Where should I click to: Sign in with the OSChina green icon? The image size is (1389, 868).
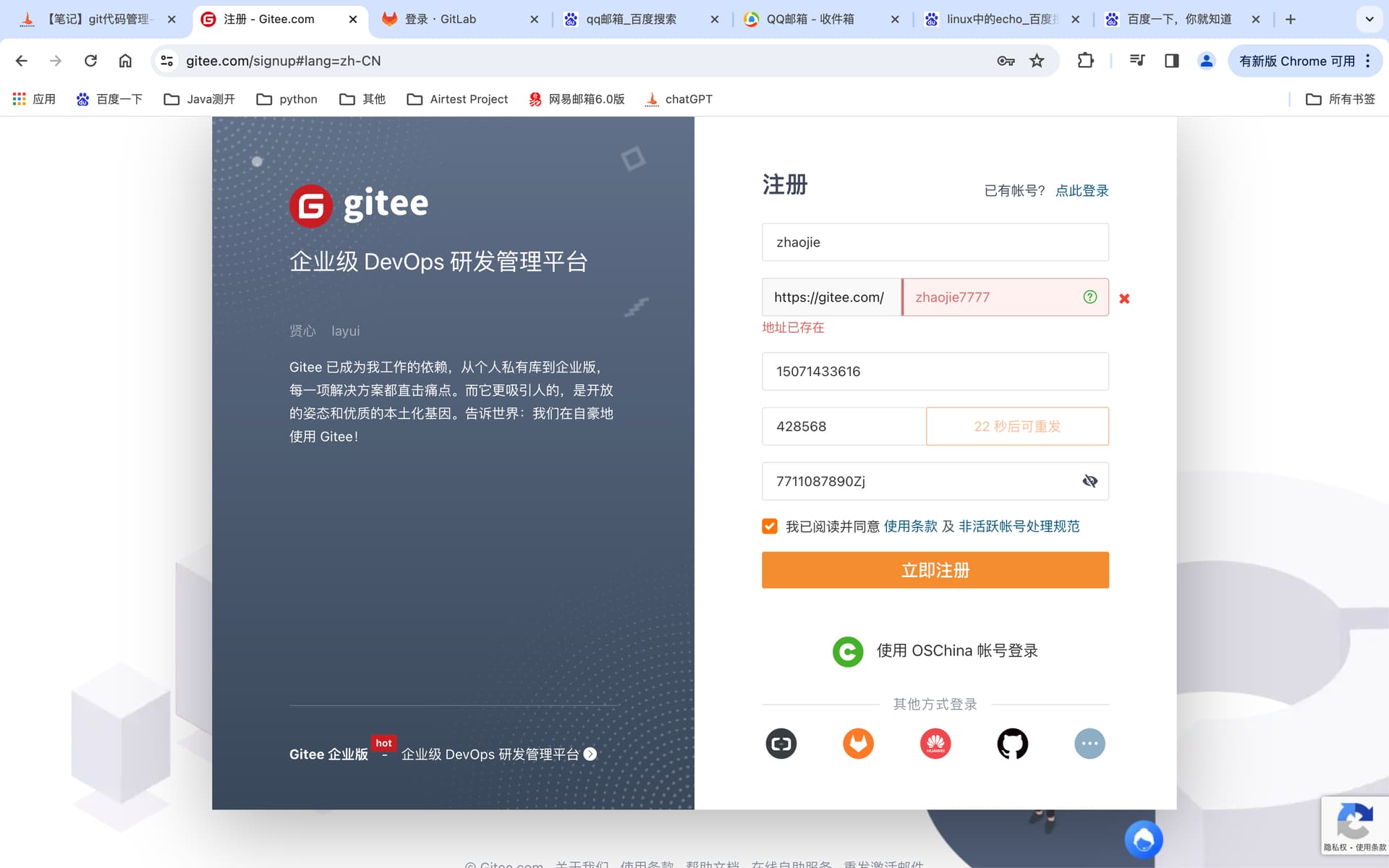pyautogui.click(x=848, y=651)
